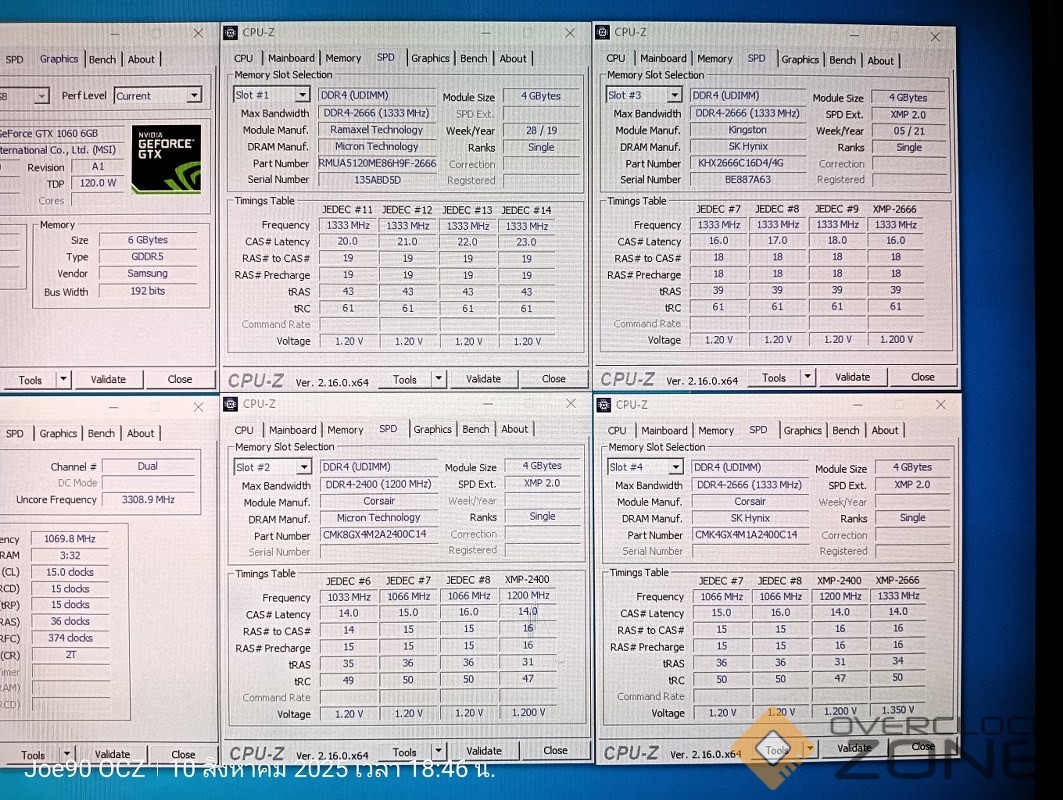Click CPU-Z title icon of Slot #1 window
This screenshot has height=800, width=1063.
click(230, 32)
